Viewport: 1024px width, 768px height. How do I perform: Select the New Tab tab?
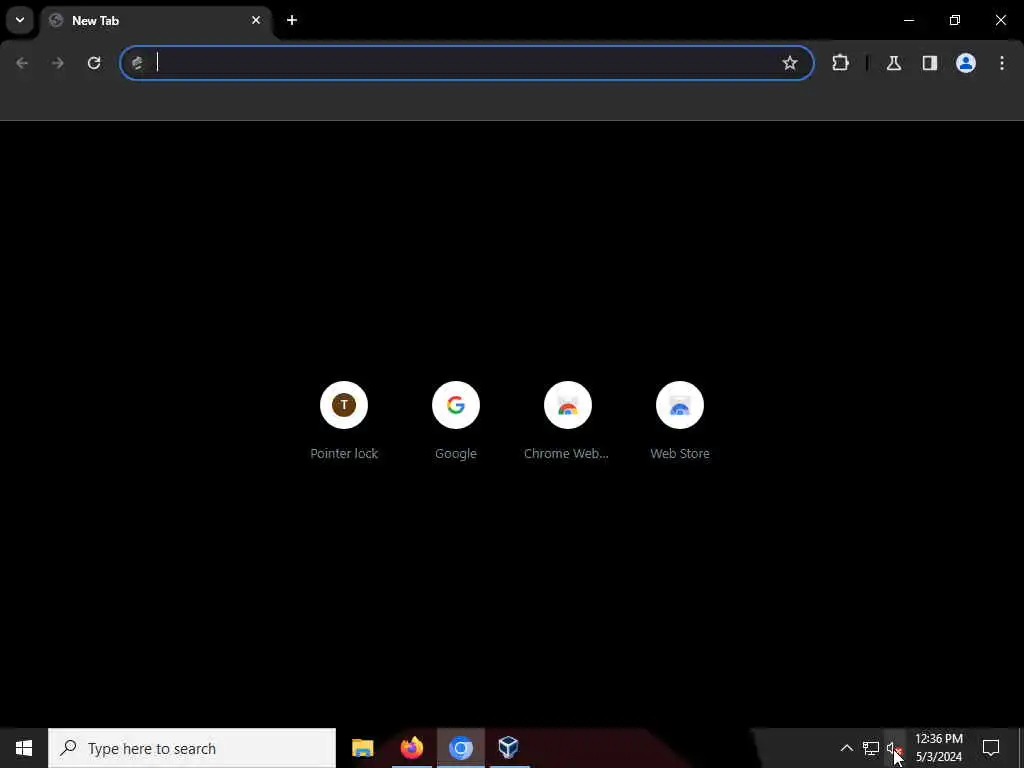point(157,21)
